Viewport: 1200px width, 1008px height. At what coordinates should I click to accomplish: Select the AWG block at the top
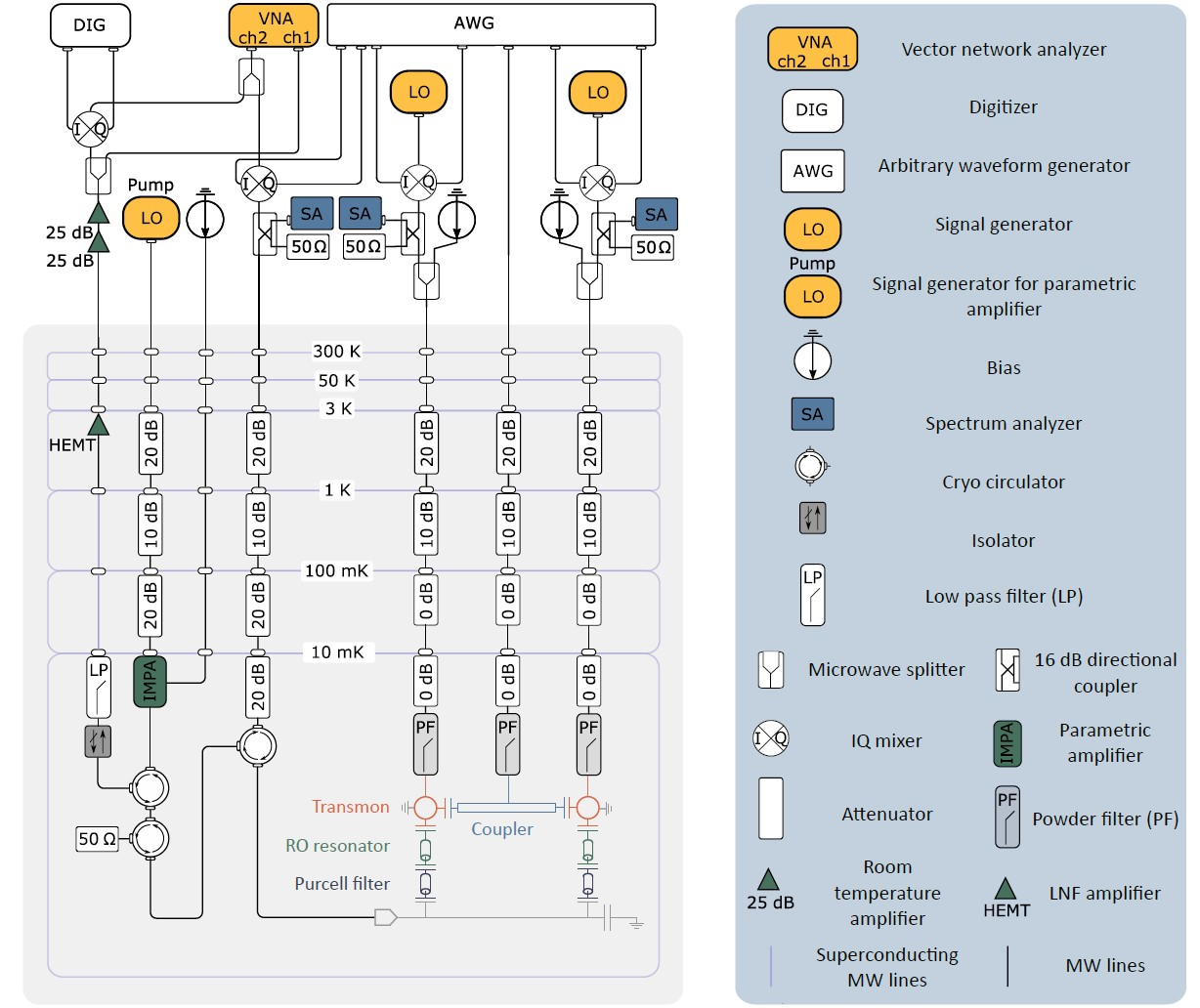pos(491,23)
